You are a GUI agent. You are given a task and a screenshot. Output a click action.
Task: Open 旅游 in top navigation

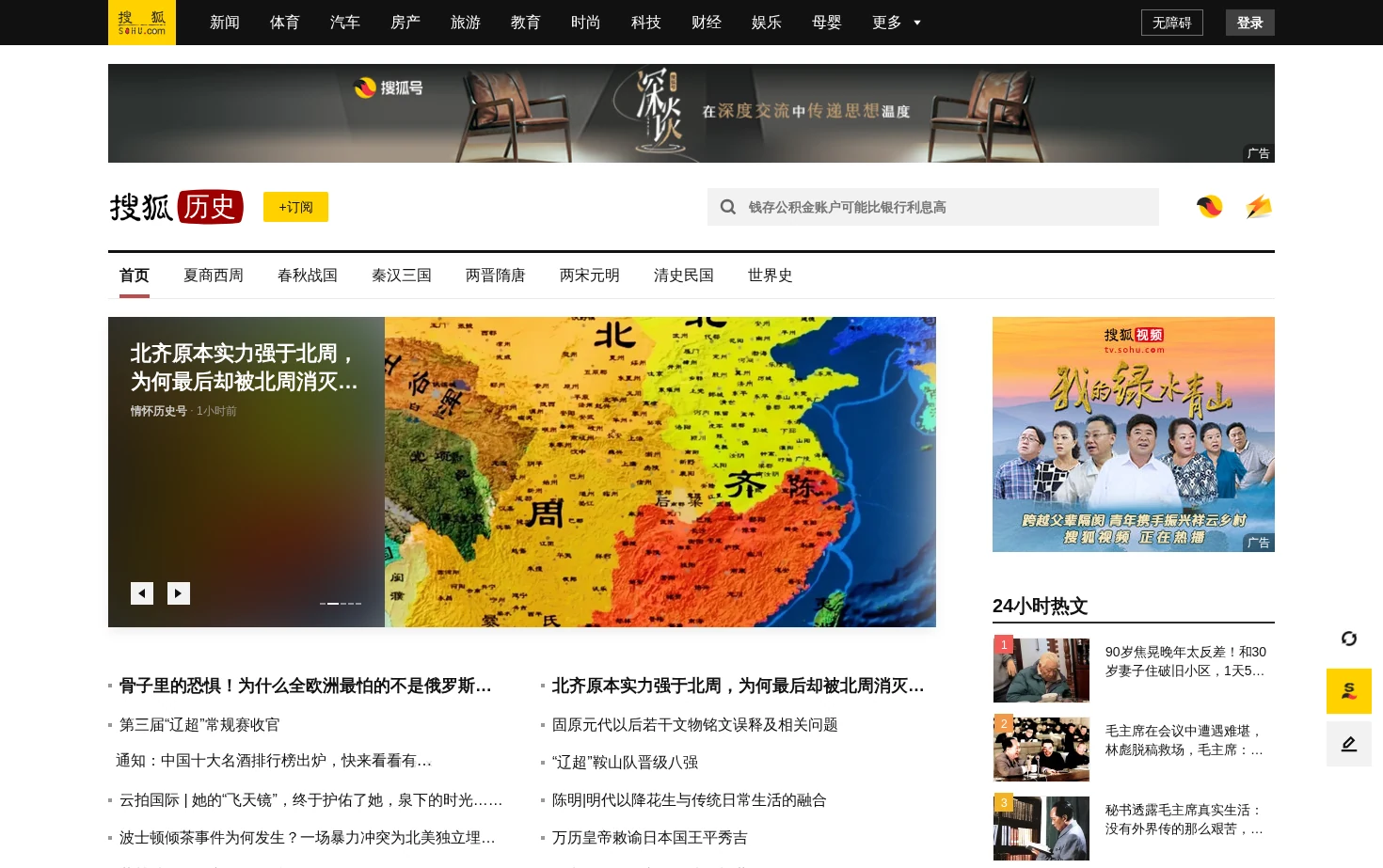[x=466, y=23]
